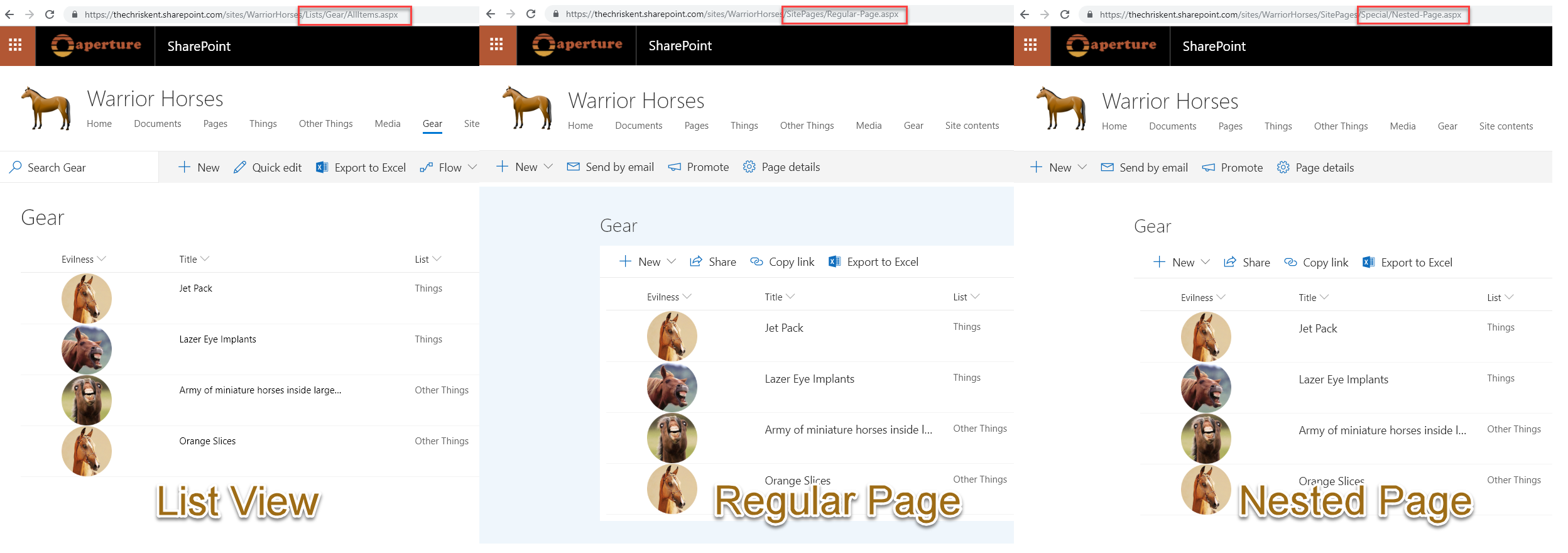Open Evilness column menu in Nested Page
Screen dimensions: 1568x553
click(1203, 297)
